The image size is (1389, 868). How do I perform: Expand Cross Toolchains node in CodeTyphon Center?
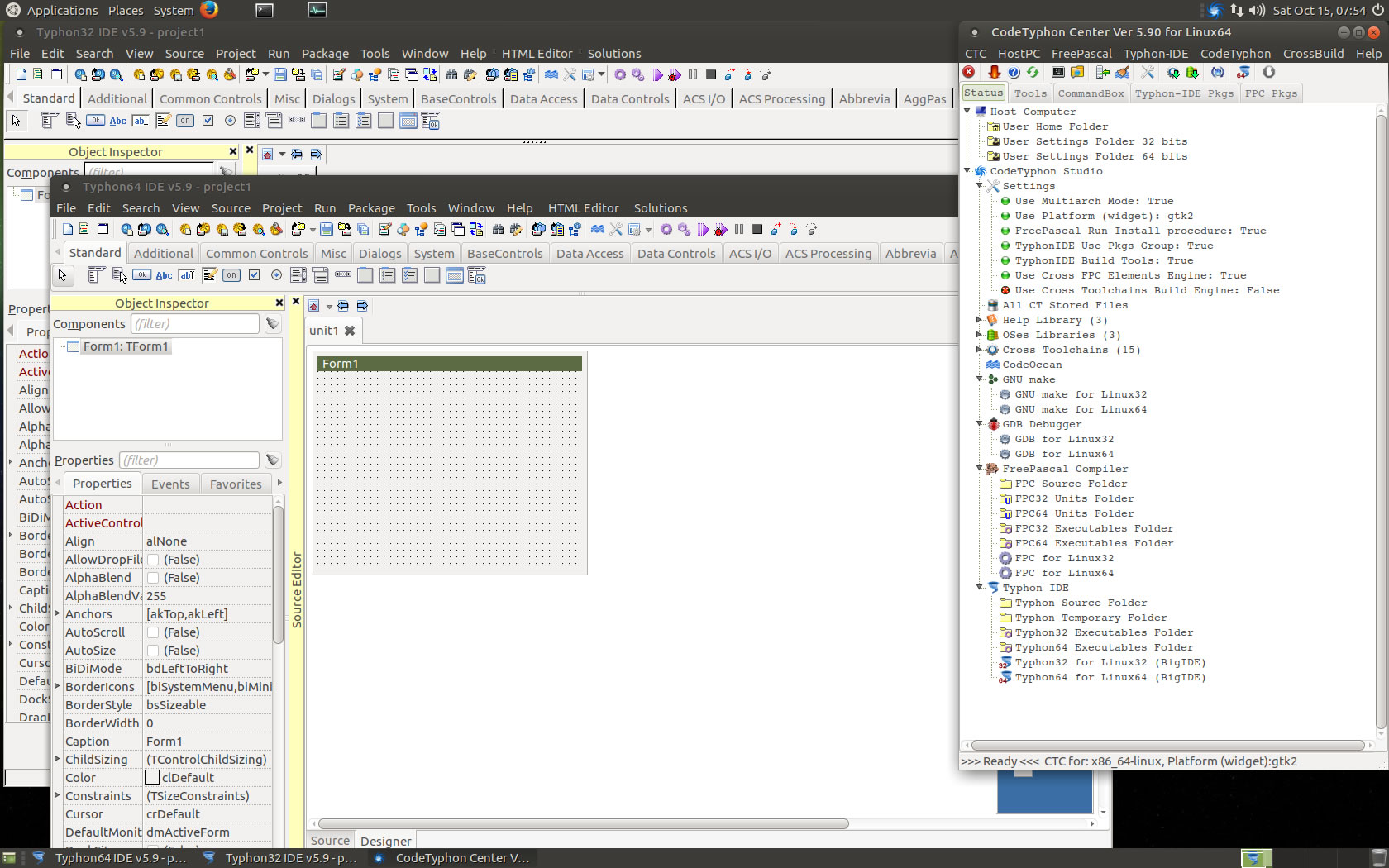point(980,350)
